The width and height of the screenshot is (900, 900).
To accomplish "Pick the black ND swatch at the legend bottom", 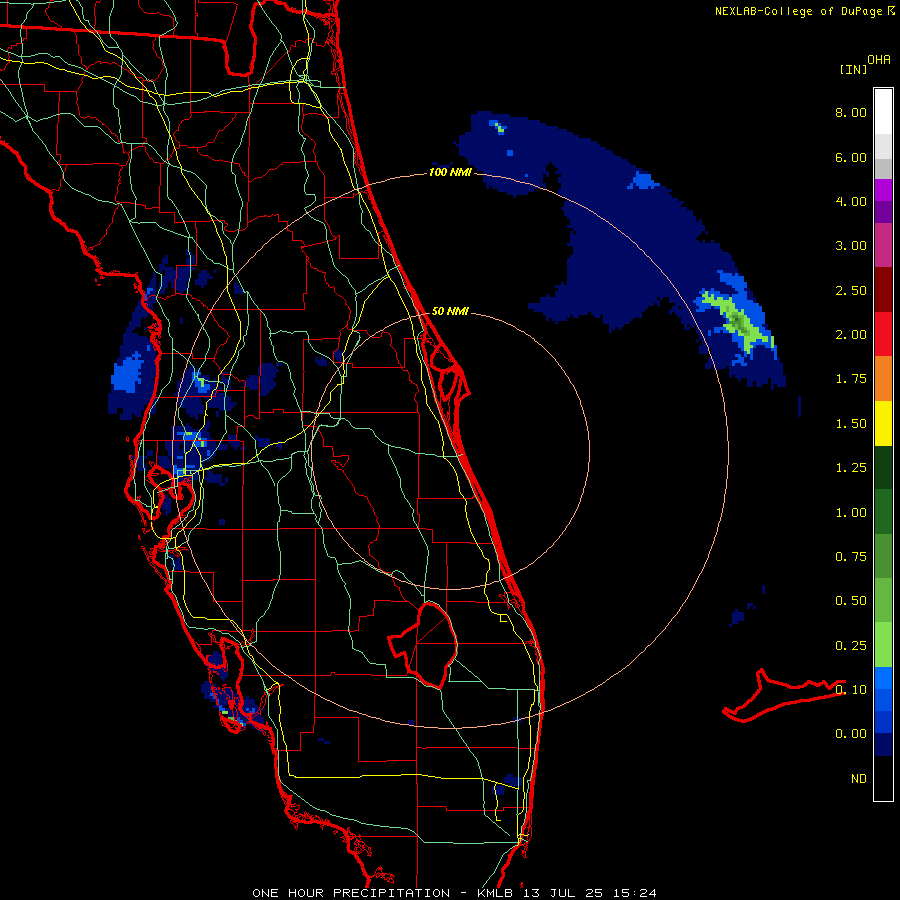I will (883, 778).
